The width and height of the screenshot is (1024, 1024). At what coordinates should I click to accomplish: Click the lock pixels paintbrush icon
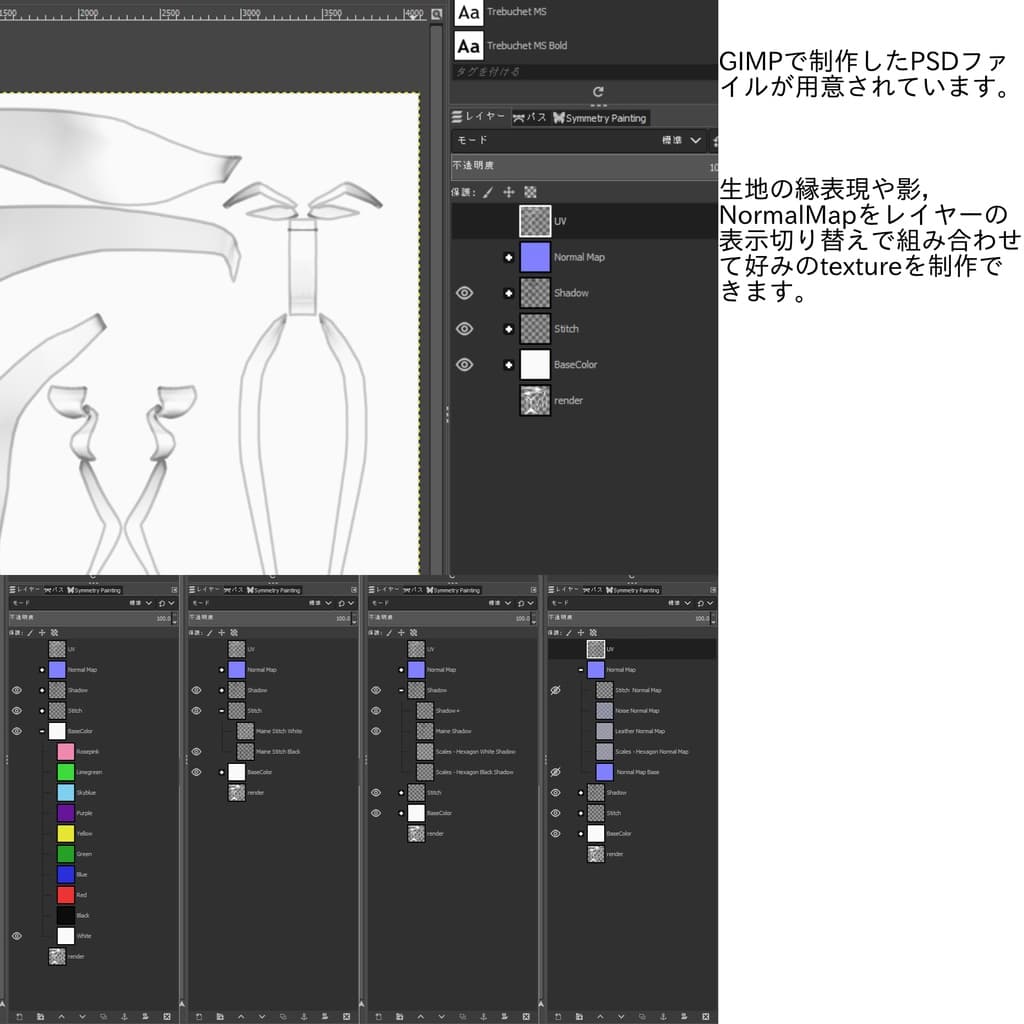point(489,190)
